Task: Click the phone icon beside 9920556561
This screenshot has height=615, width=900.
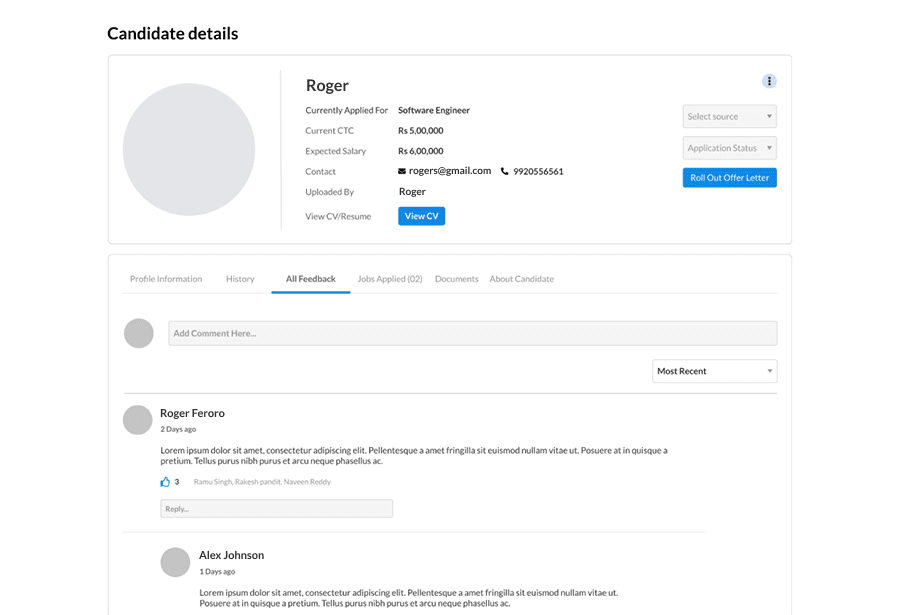Action: (505, 171)
